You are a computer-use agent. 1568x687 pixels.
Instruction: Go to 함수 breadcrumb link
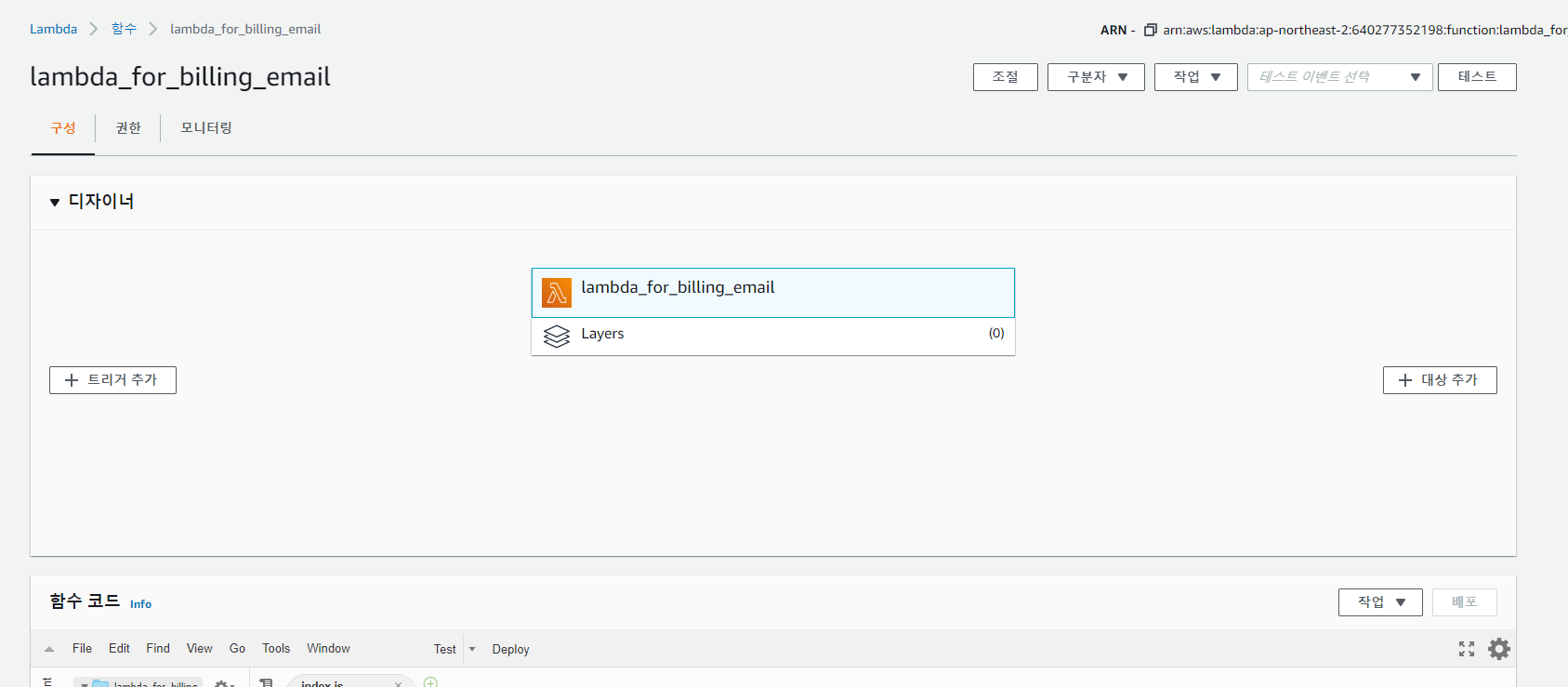coord(124,29)
